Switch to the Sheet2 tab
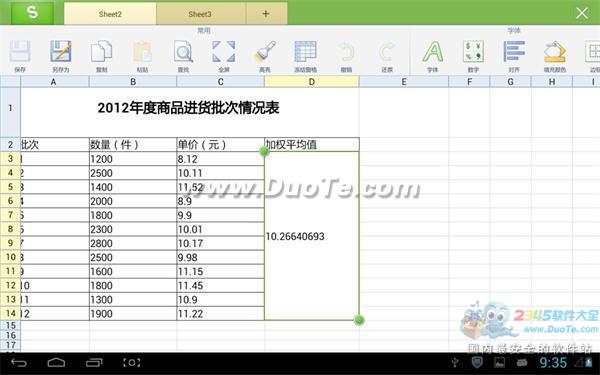The height and width of the screenshot is (375, 600). pyautogui.click(x=110, y=14)
